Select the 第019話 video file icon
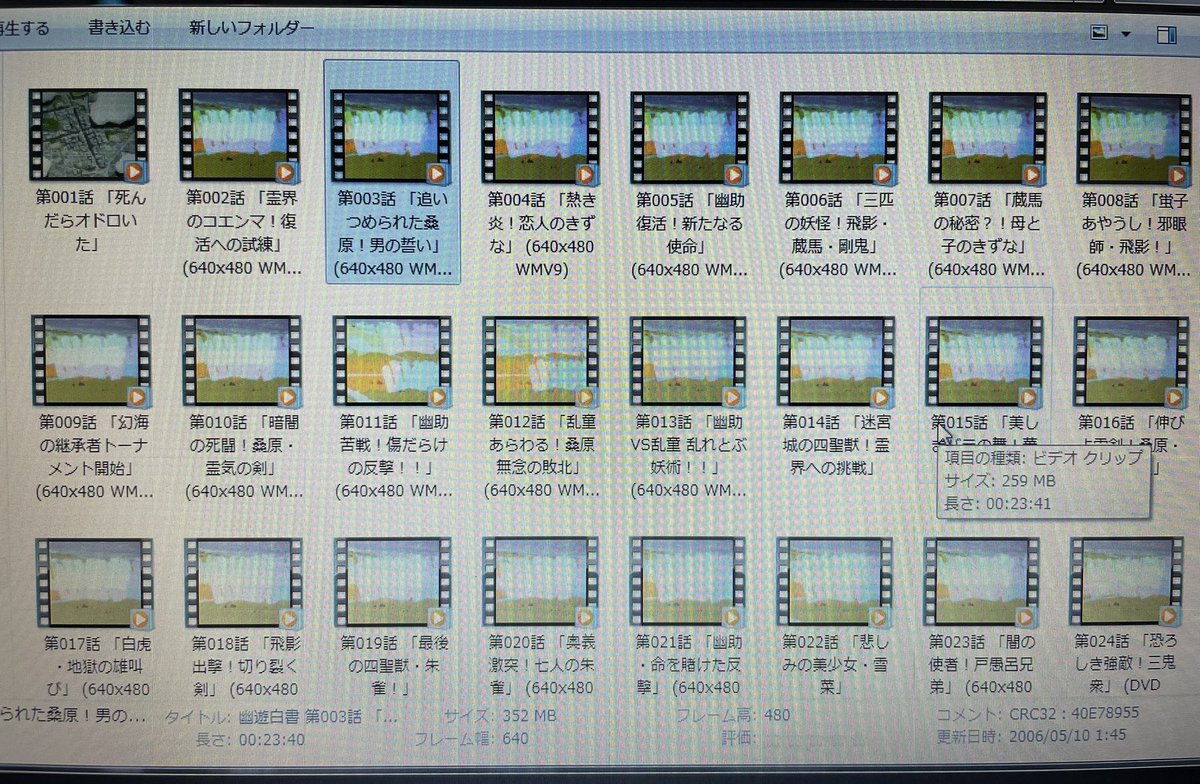 point(393,584)
